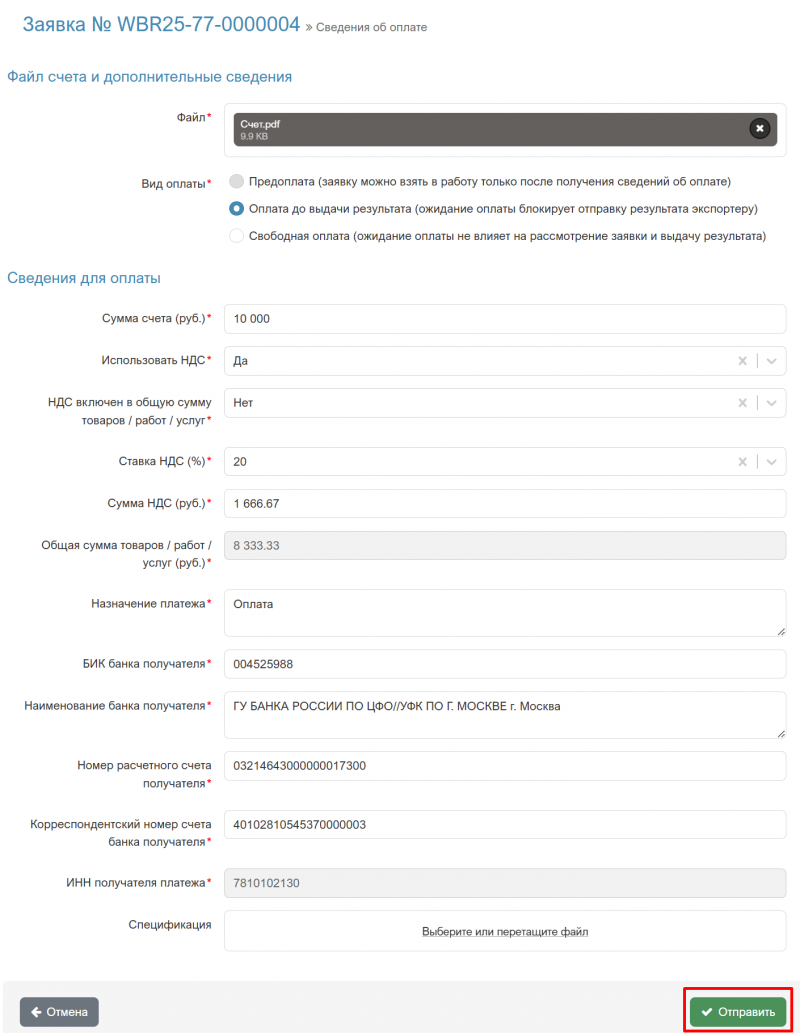Edit the Номер расчетного счета field
This screenshot has width=800, height=1033.
[x=505, y=766]
